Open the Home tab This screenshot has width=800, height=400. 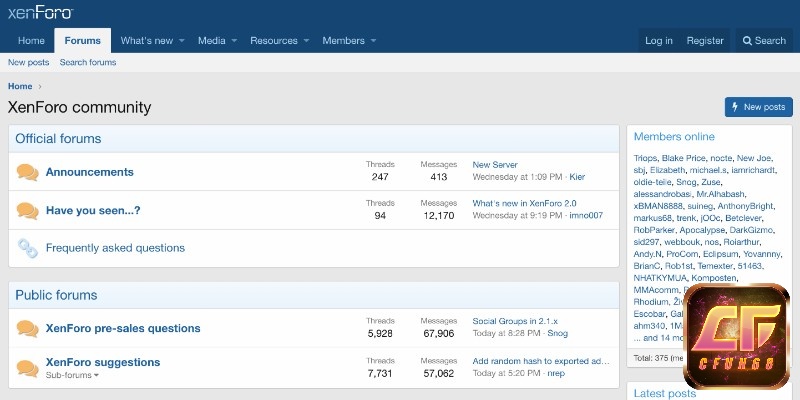point(31,41)
